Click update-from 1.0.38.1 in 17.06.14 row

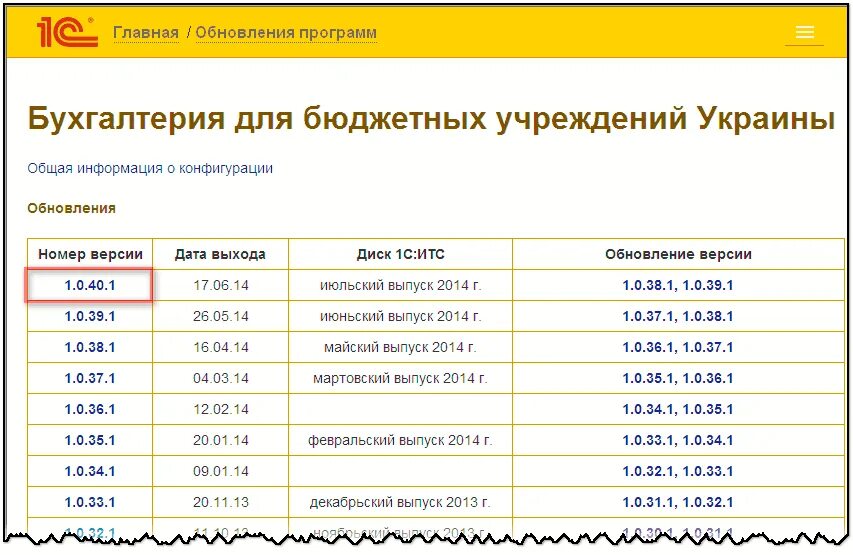coord(647,285)
